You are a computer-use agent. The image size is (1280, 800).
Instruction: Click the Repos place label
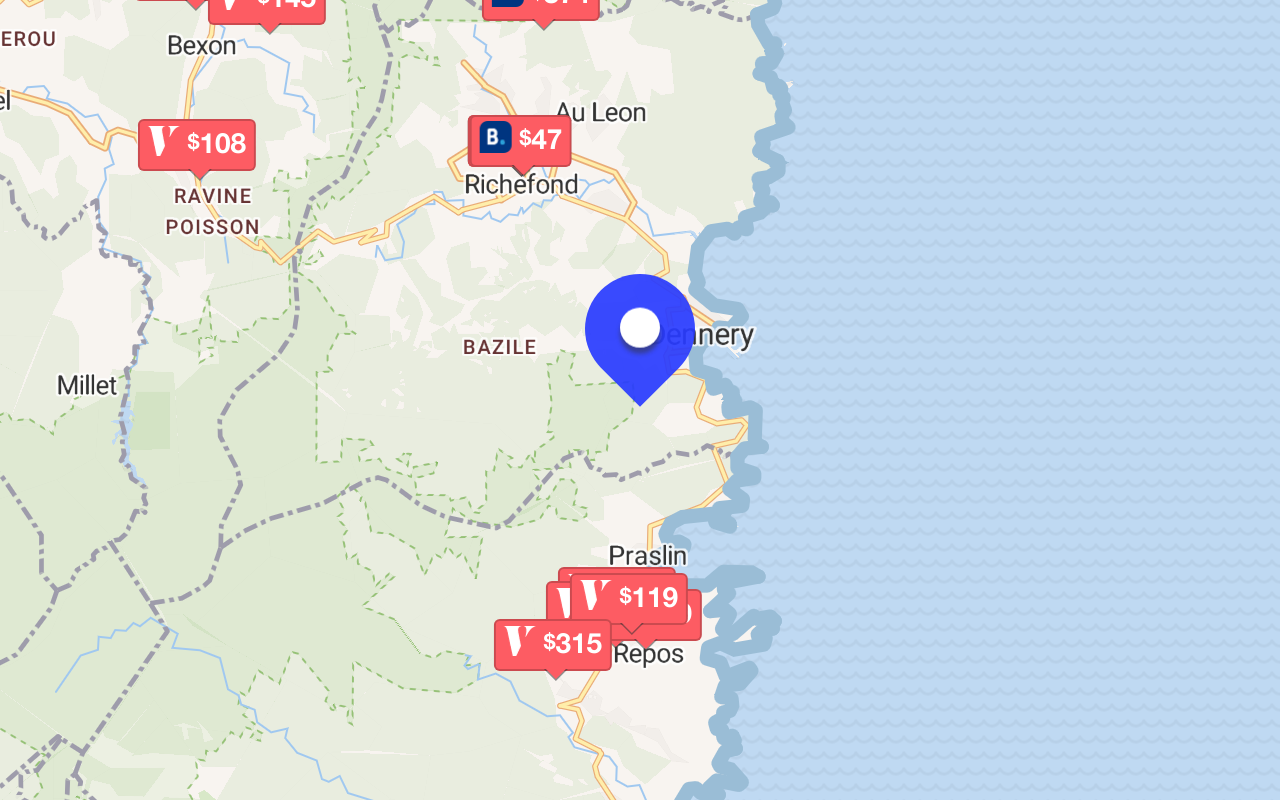[x=650, y=654]
